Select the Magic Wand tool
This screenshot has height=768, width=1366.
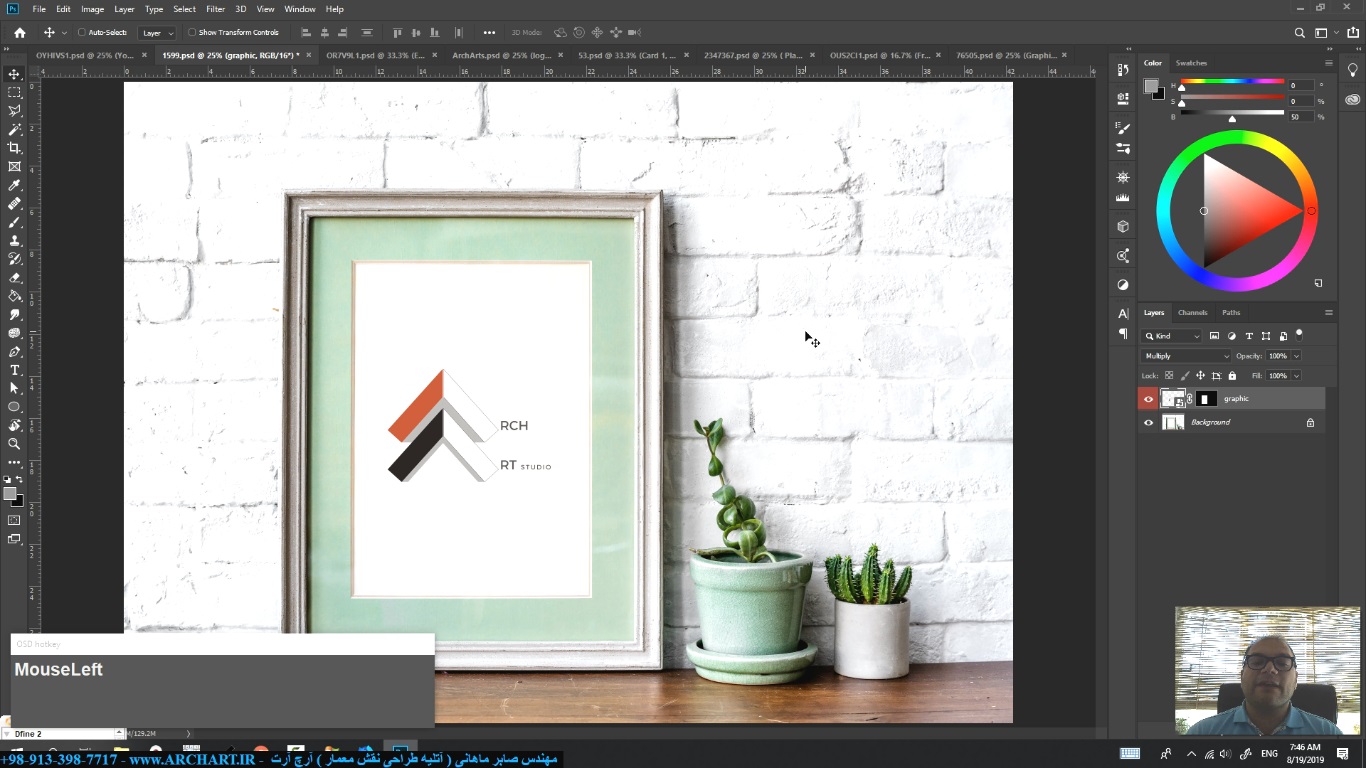coord(14,129)
